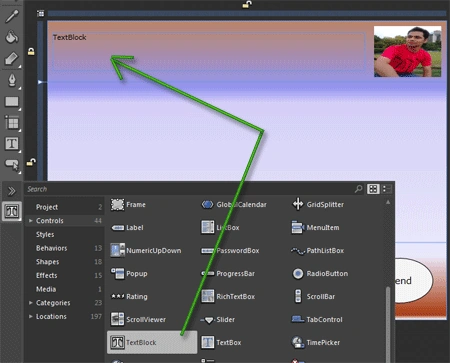
Task: Open the Project assets category
Action: pos(65,207)
